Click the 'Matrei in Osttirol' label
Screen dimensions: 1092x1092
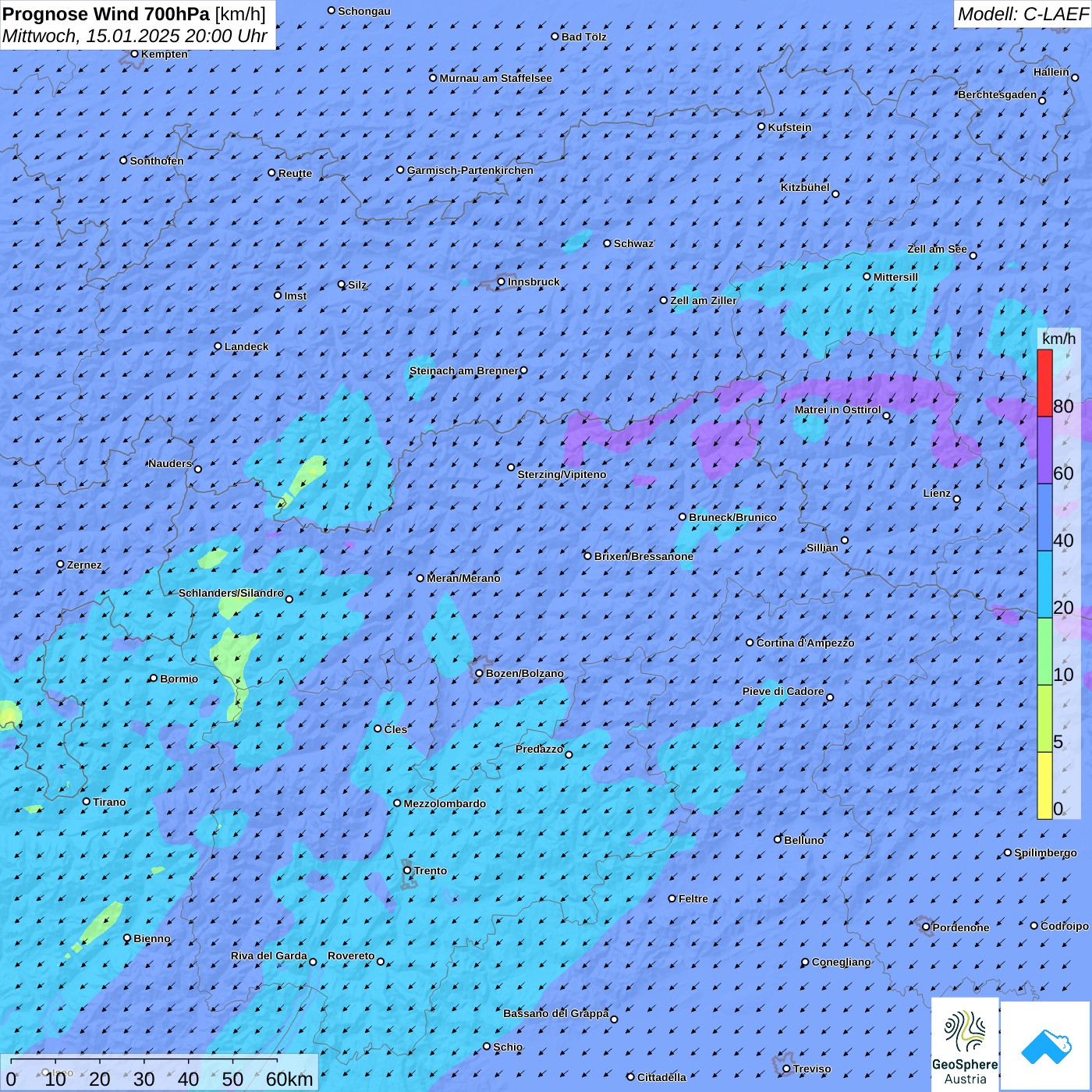(838, 409)
